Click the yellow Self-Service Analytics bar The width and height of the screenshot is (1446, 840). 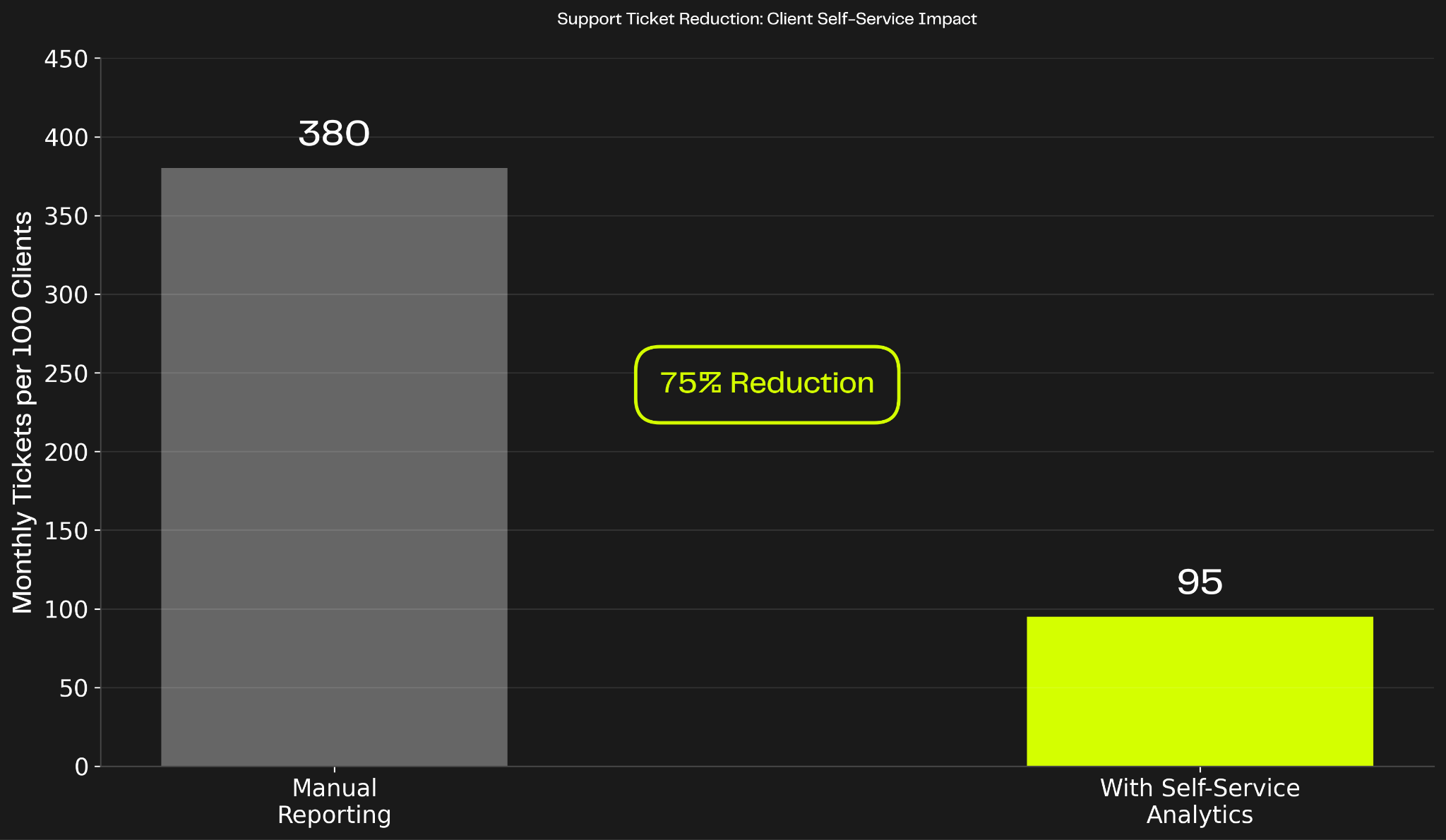pyautogui.click(x=1200, y=691)
